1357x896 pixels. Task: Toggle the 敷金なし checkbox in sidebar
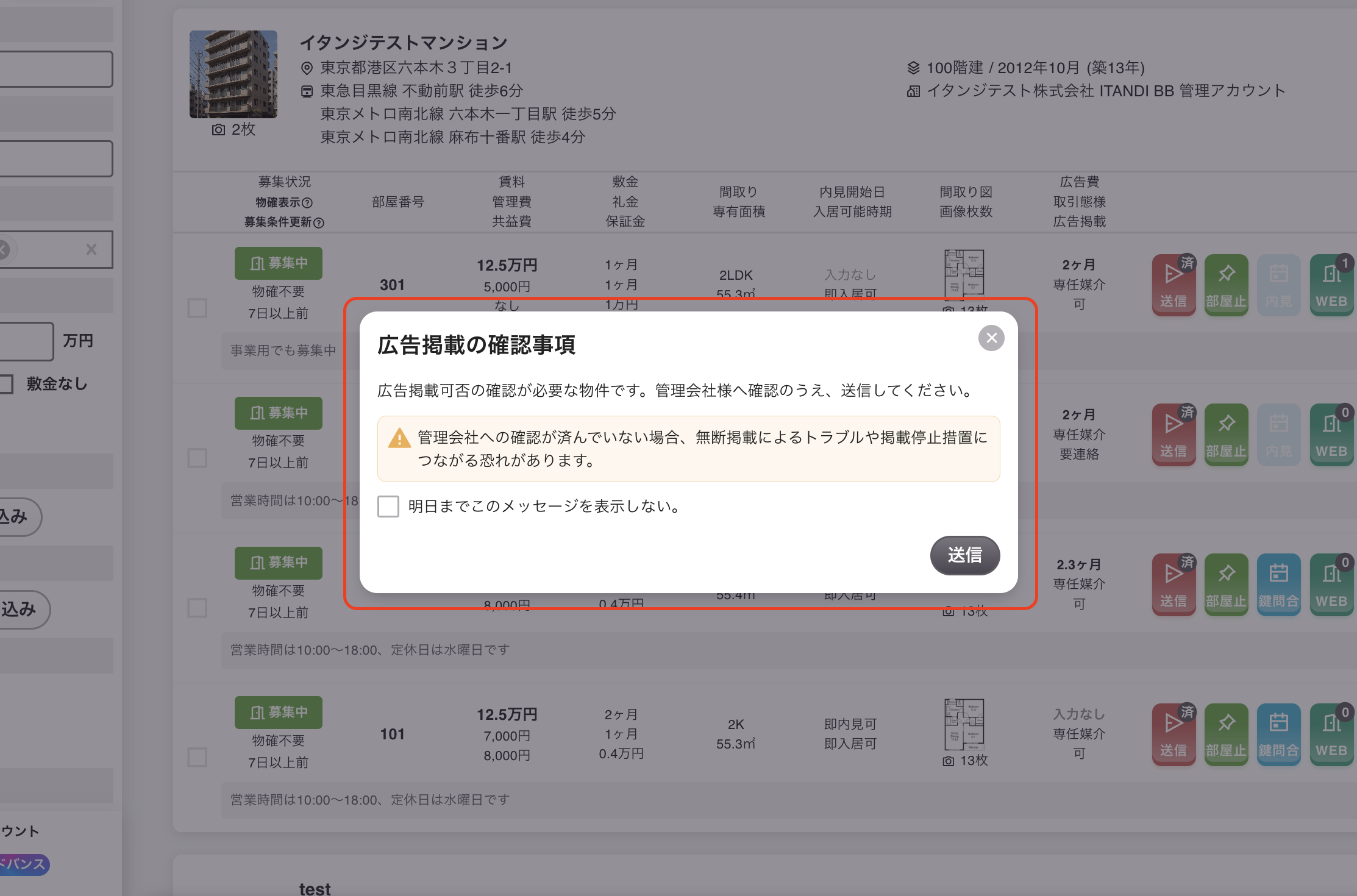click(x=5, y=384)
